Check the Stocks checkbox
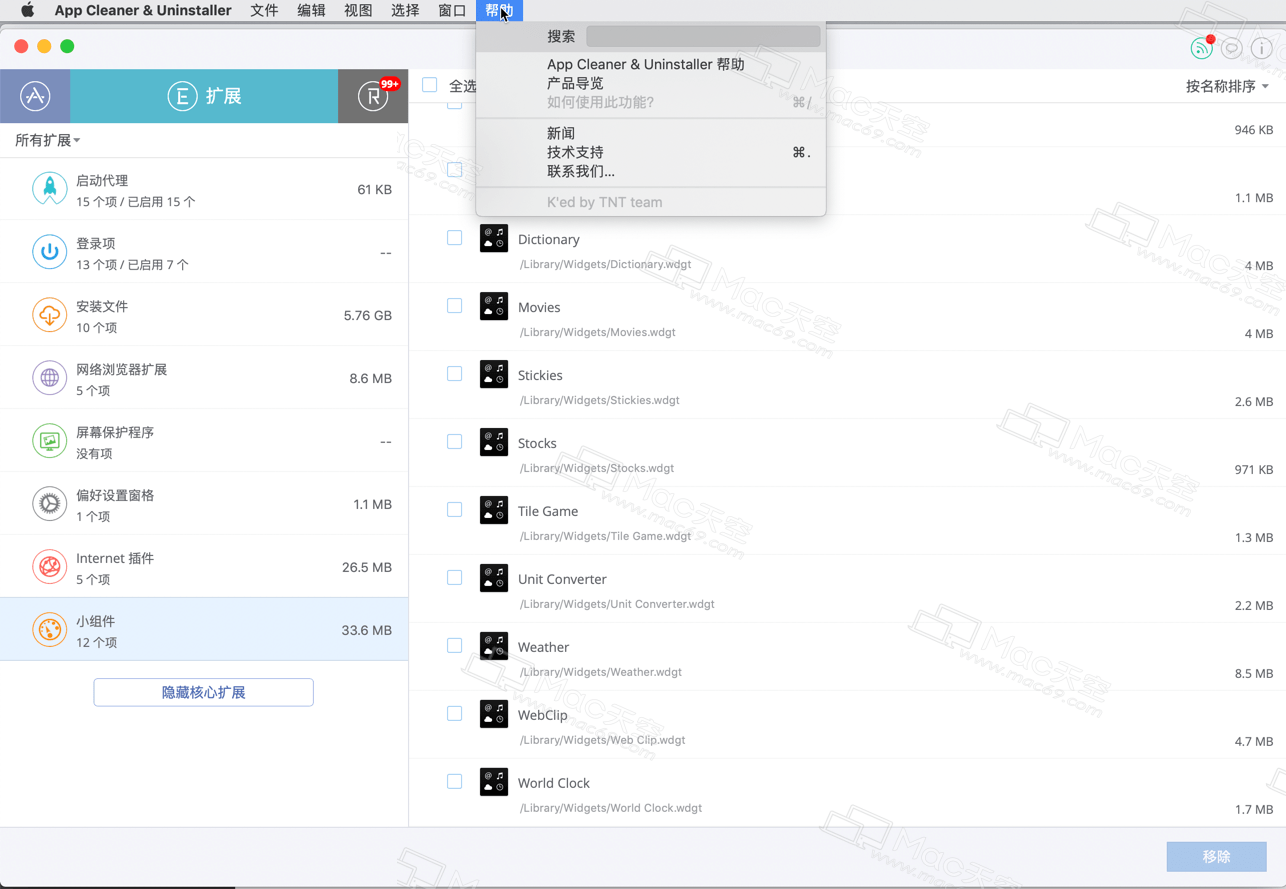Viewport: 1286px width, 889px height. tap(454, 442)
